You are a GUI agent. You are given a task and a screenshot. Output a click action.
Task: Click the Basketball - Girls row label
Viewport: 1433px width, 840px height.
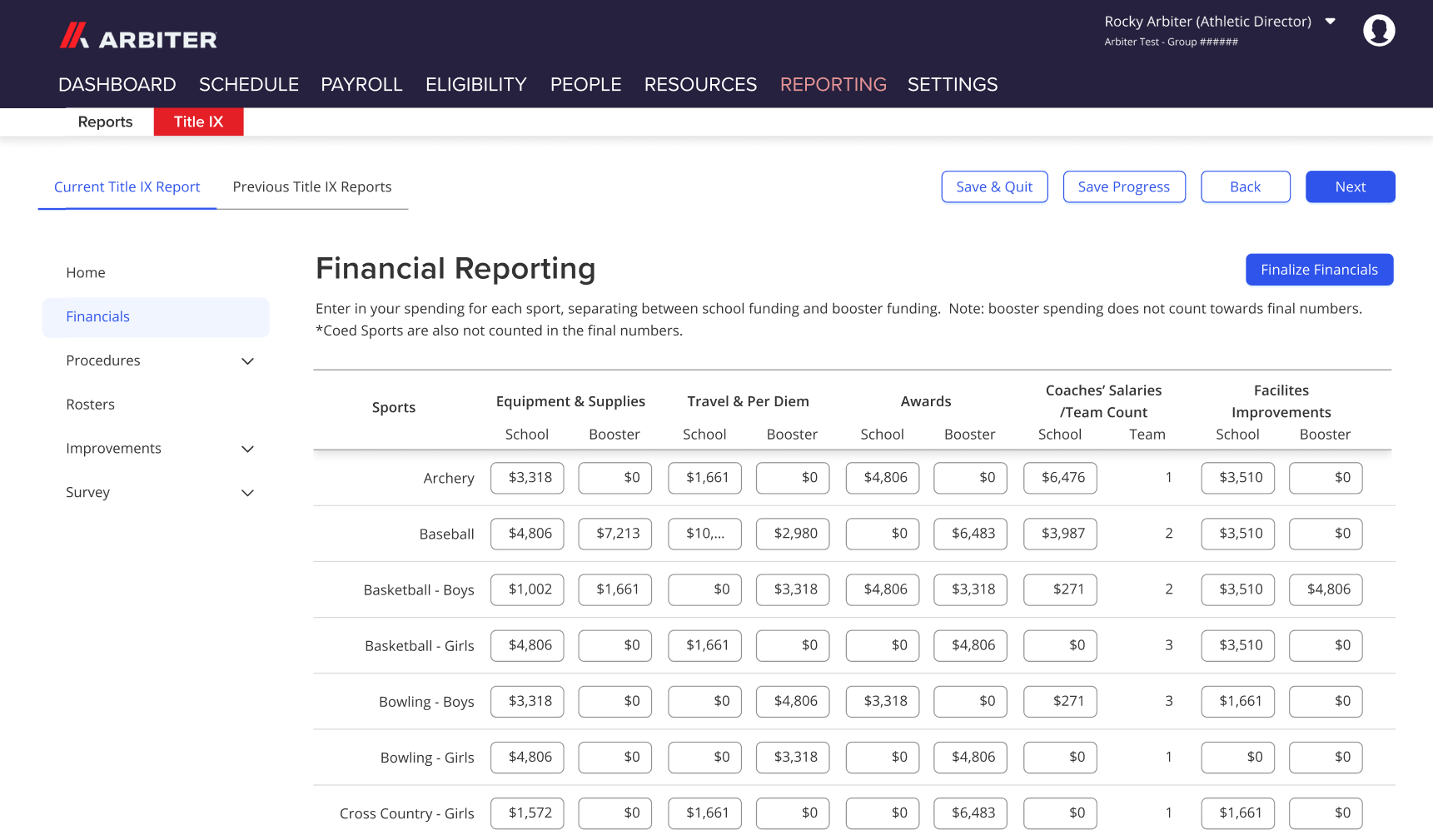pos(420,646)
